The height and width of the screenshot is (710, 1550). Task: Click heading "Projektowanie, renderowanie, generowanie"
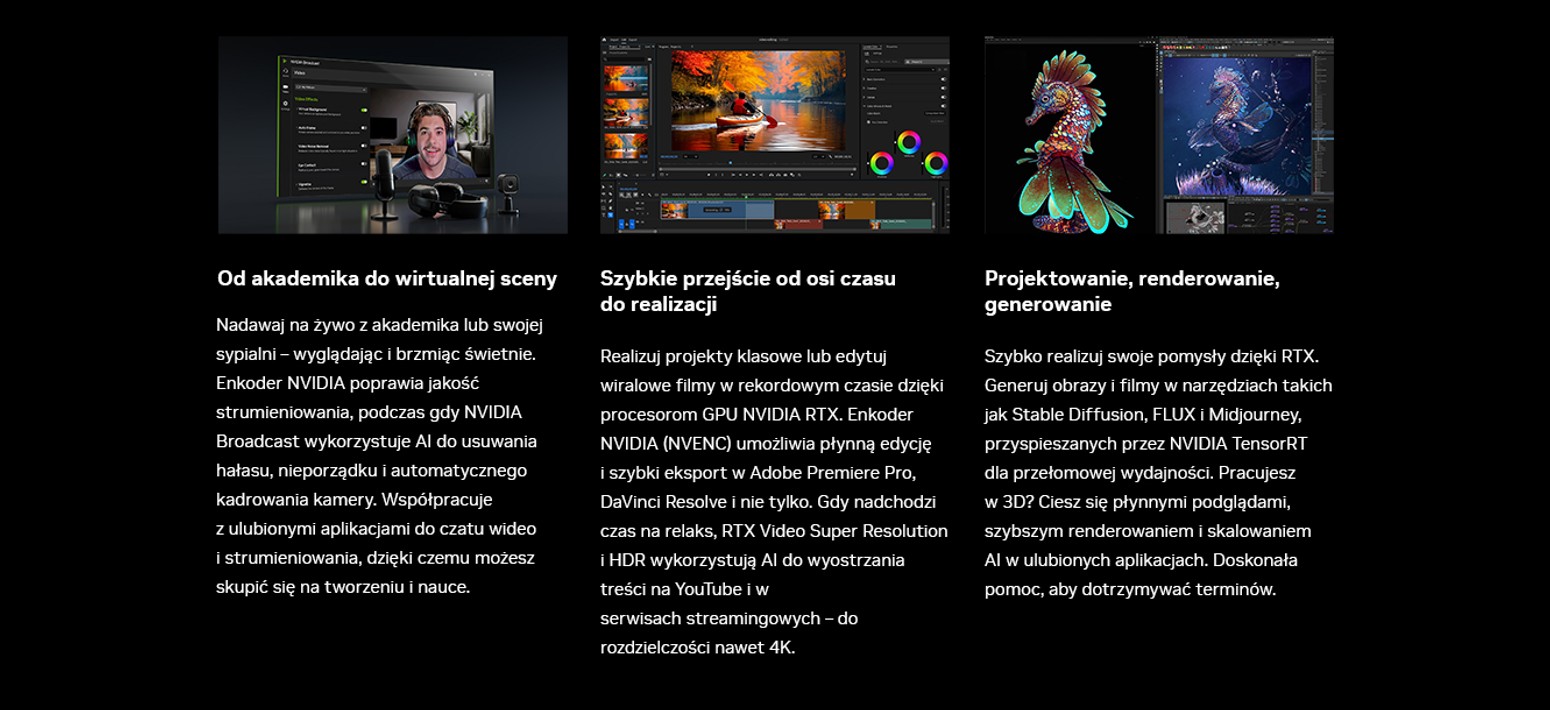tap(1132, 291)
